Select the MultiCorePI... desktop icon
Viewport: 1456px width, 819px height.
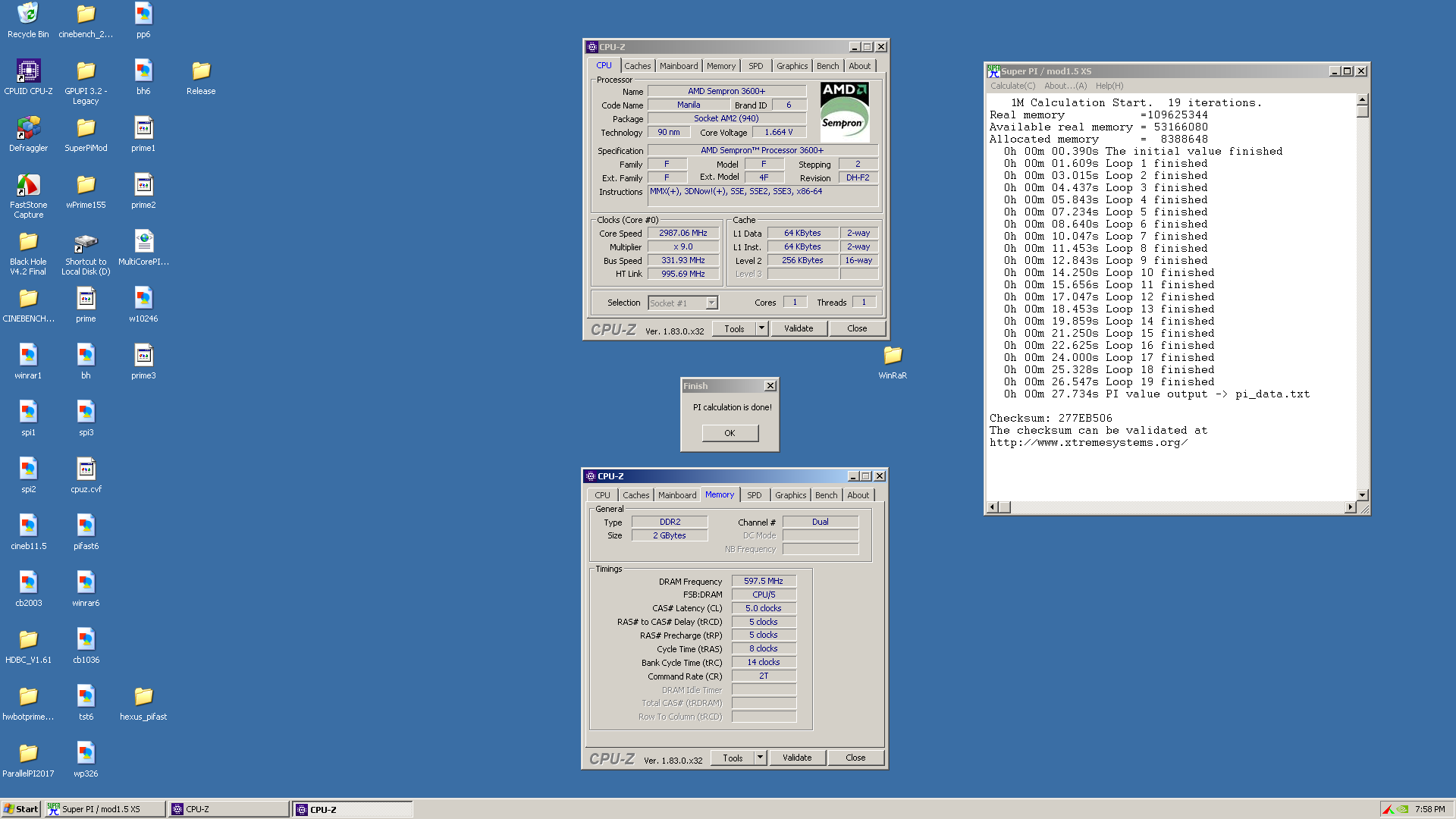click(x=143, y=248)
